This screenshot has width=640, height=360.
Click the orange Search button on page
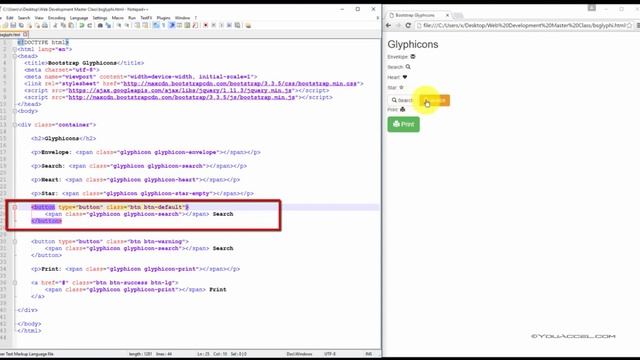435,100
